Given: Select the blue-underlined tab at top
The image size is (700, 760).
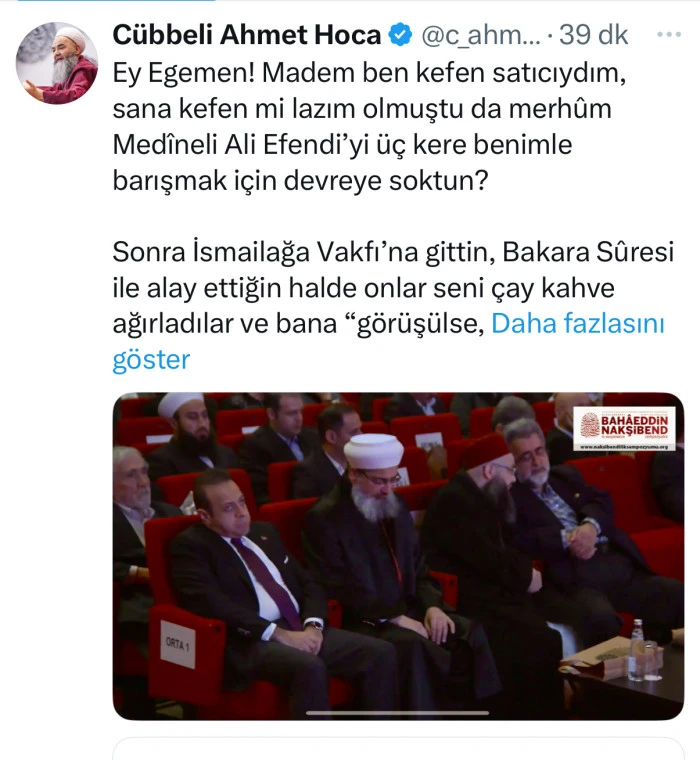Looking at the screenshot, I should (116, 1).
